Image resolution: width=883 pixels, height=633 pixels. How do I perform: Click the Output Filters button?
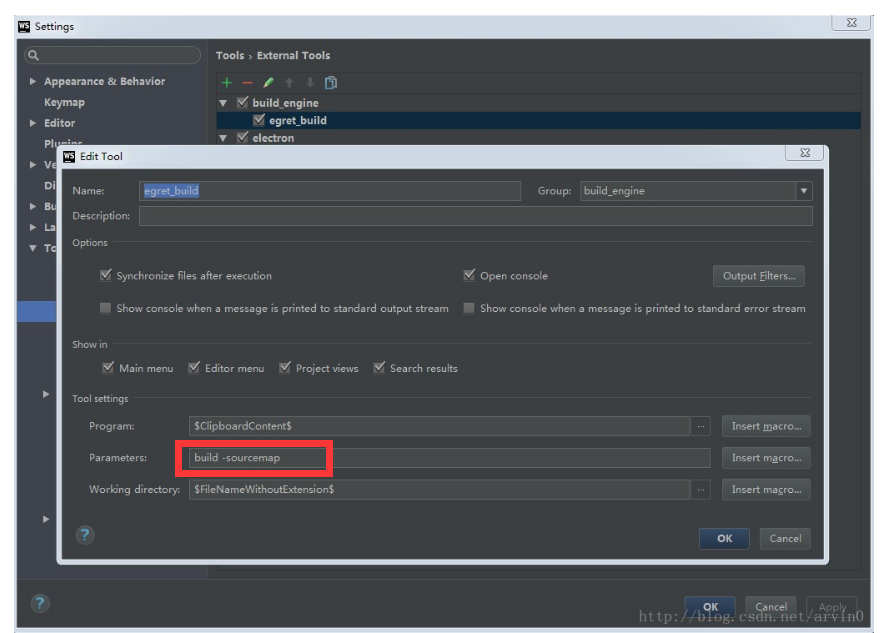[x=759, y=276]
